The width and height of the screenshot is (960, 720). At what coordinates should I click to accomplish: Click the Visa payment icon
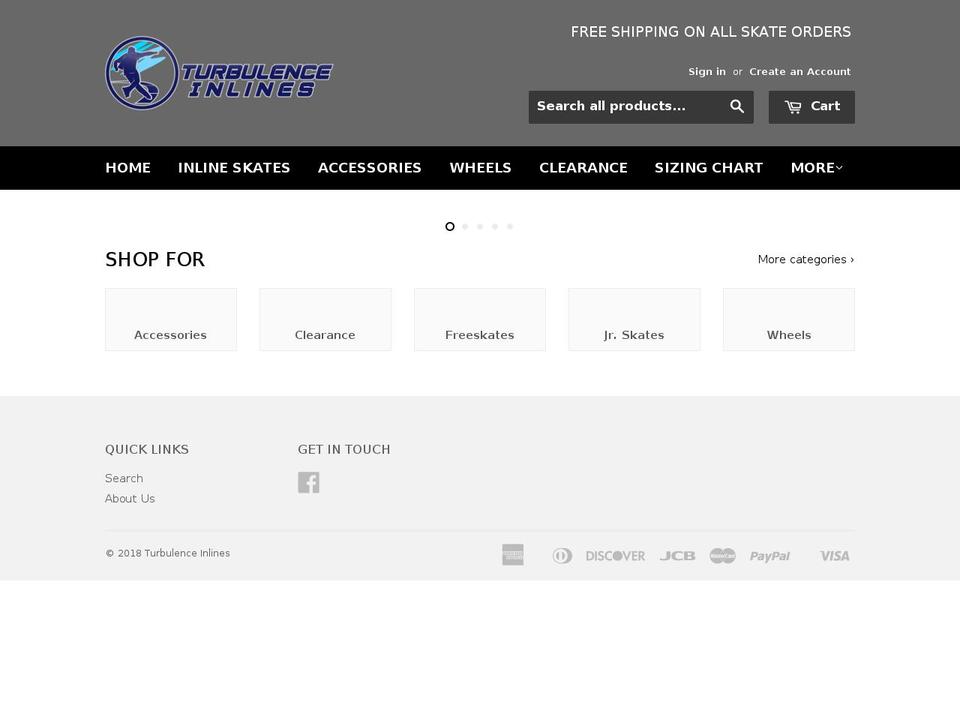tap(835, 556)
